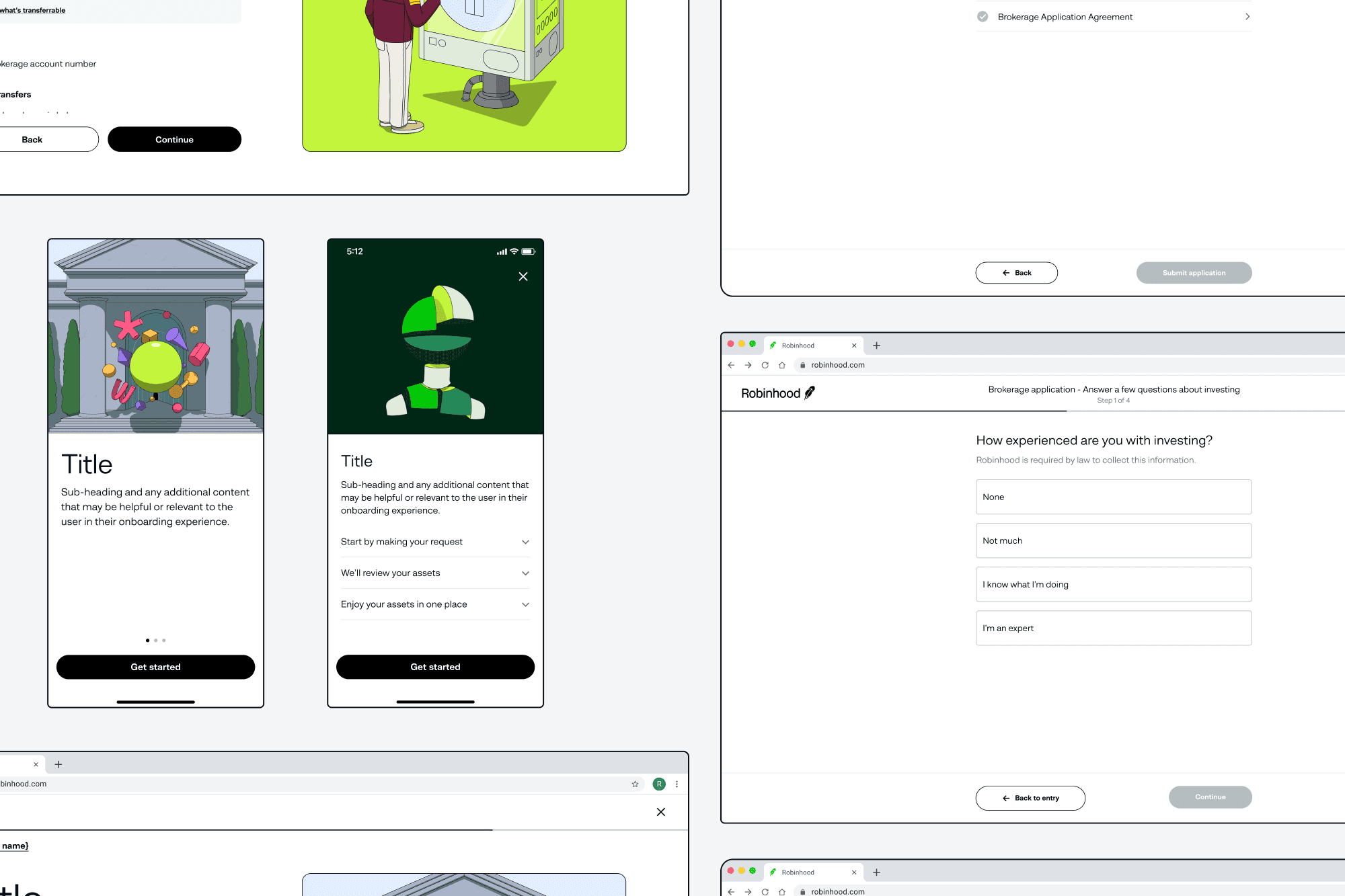Select 'I know what I'm doing' option
Screen dimensions: 1345x896
pyautogui.click(x=1114, y=584)
